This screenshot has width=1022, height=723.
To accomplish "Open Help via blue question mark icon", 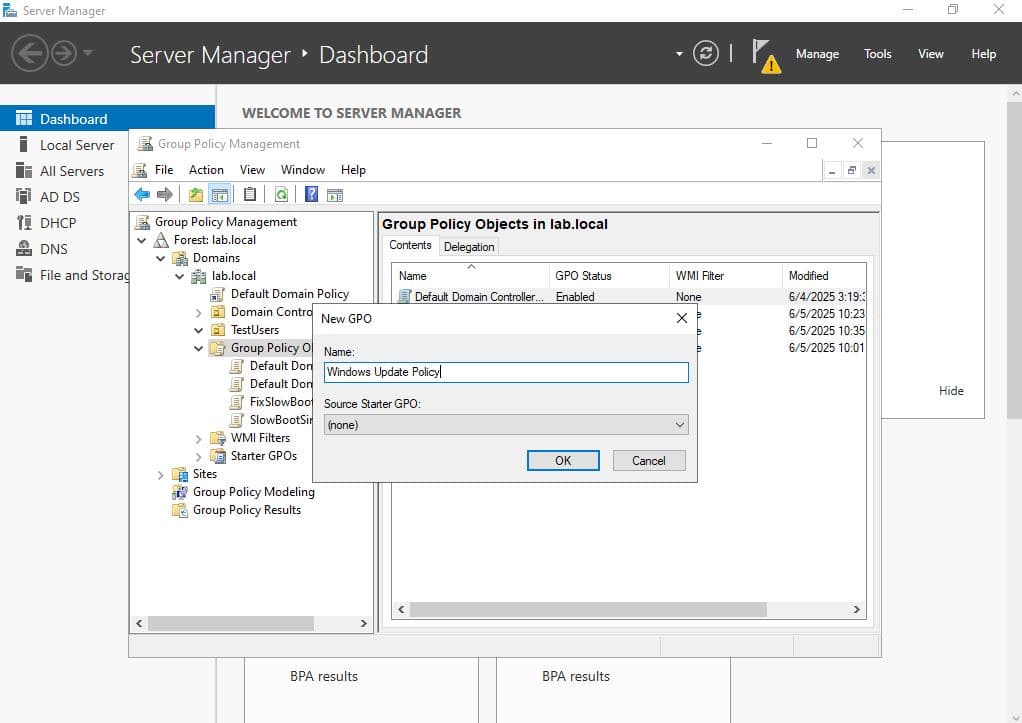I will 312,195.
